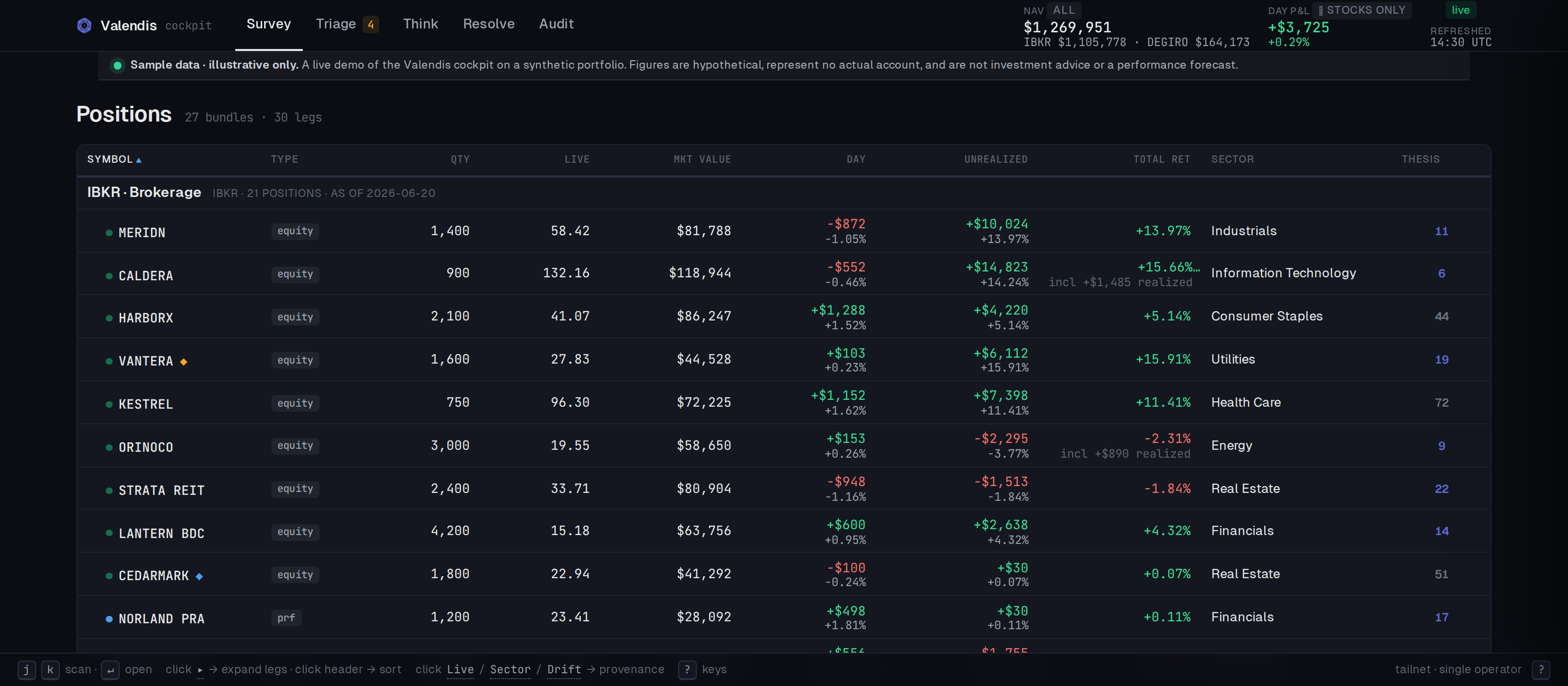Select the HARBORX symbol
The image size is (1568, 686).
146,318
